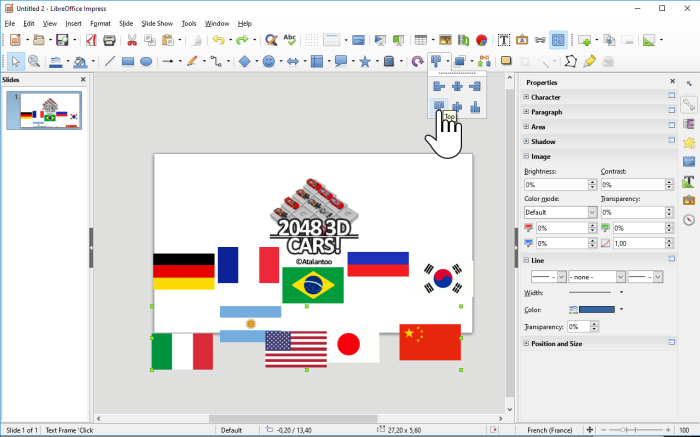Save the presentation with the Save icon
700x437 pixels.
tap(62, 40)
